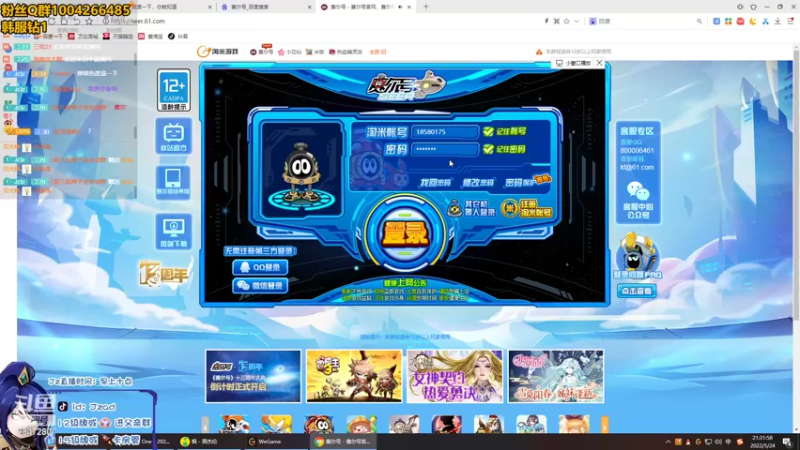The width and height of the screenshot is (800, 450).
Task: Toggle the night-mode moon extension icon
Action: [753, 21]
